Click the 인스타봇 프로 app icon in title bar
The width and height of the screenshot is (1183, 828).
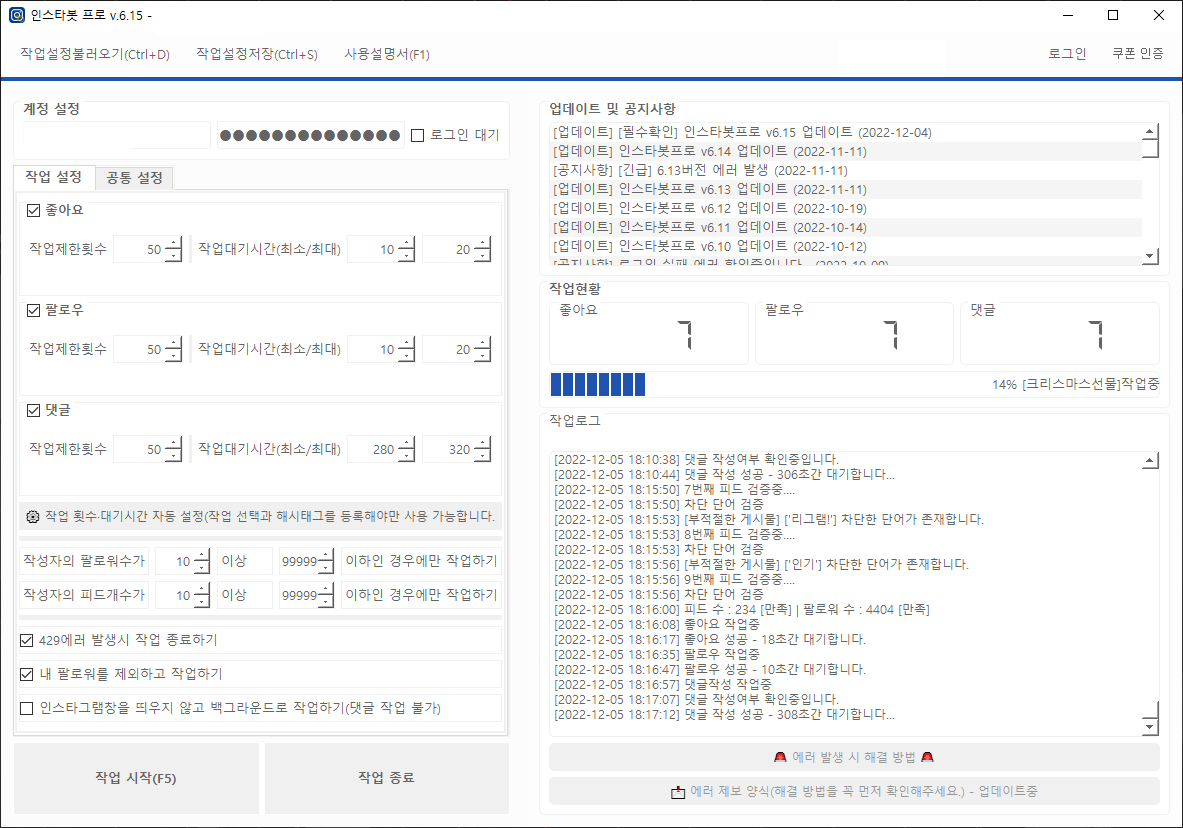[x=17, y=15]
